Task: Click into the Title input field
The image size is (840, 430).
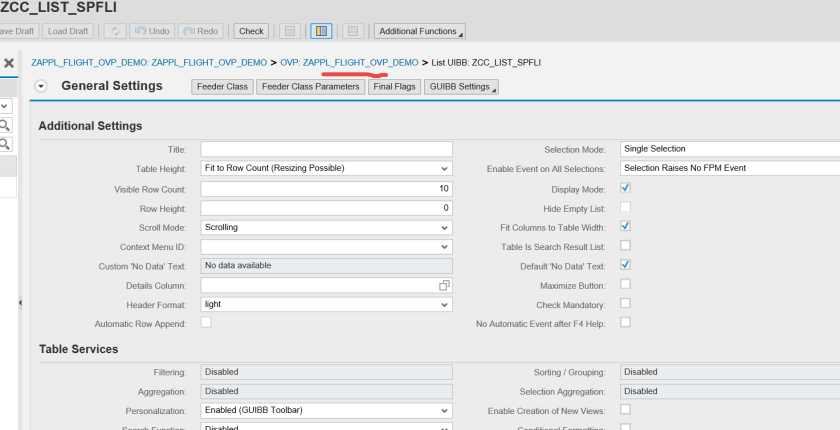Action: 326,149
